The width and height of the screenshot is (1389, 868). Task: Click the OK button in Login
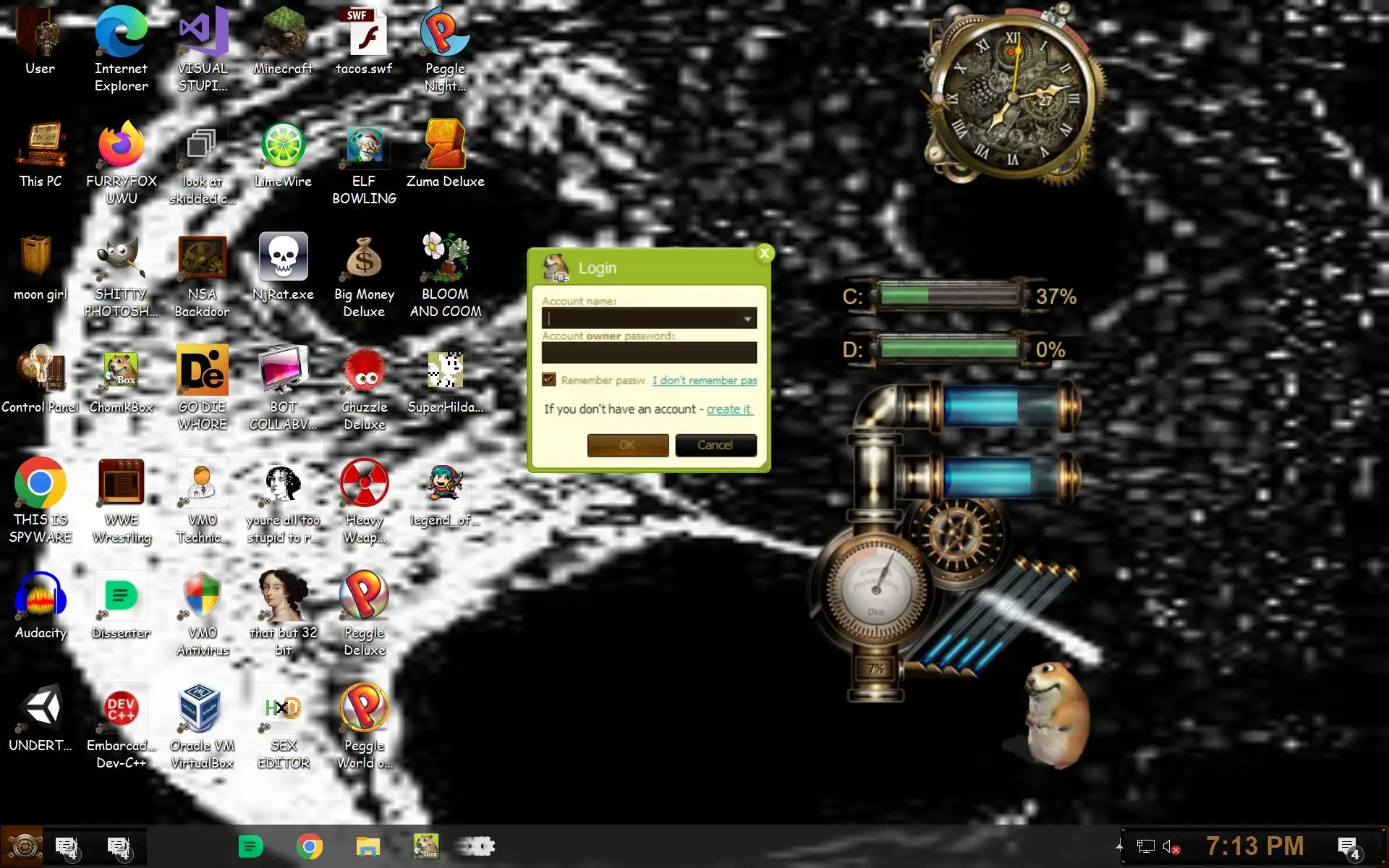627,445
